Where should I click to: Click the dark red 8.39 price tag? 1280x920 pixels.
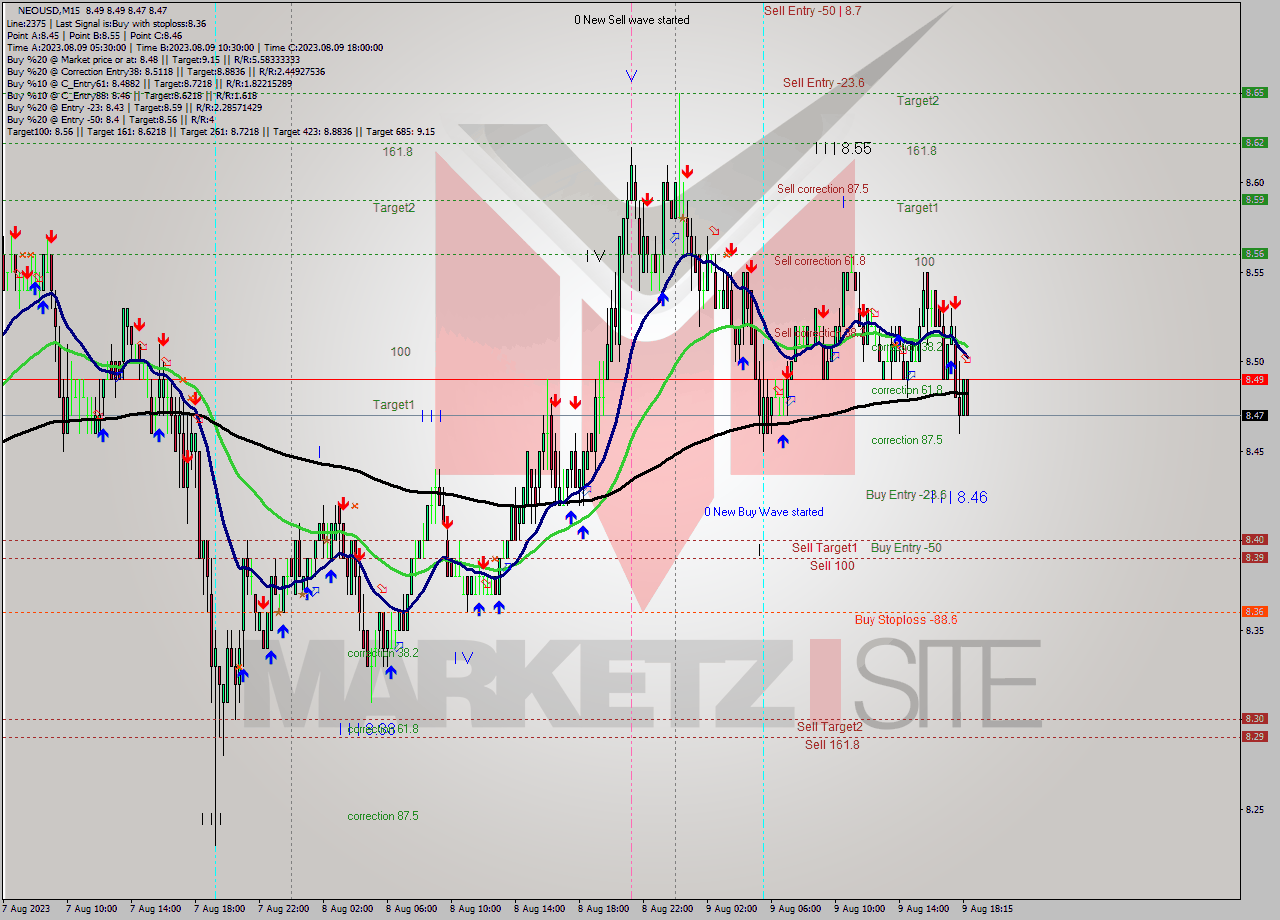click(x=1254, y=558)
